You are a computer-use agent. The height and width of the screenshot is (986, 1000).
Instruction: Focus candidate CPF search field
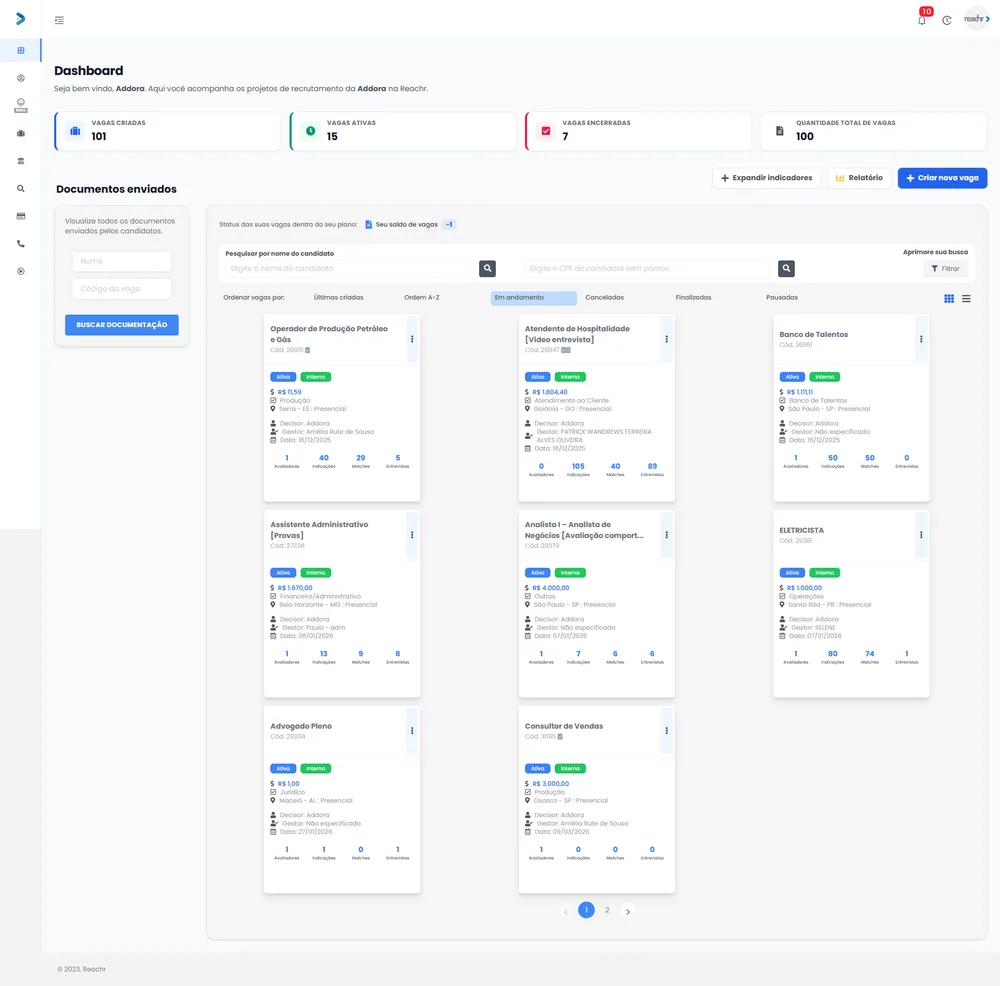tap(649, 269)
